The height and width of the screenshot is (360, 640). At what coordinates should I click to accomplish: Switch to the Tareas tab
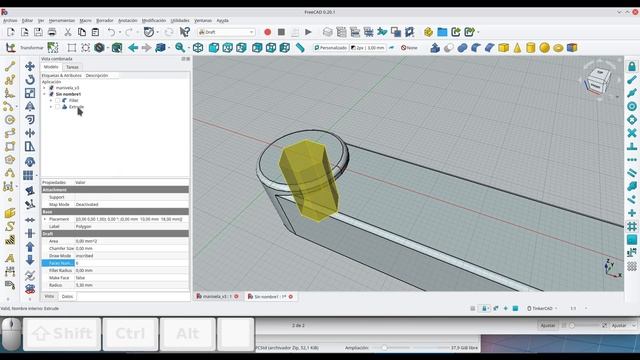point(72,67)
